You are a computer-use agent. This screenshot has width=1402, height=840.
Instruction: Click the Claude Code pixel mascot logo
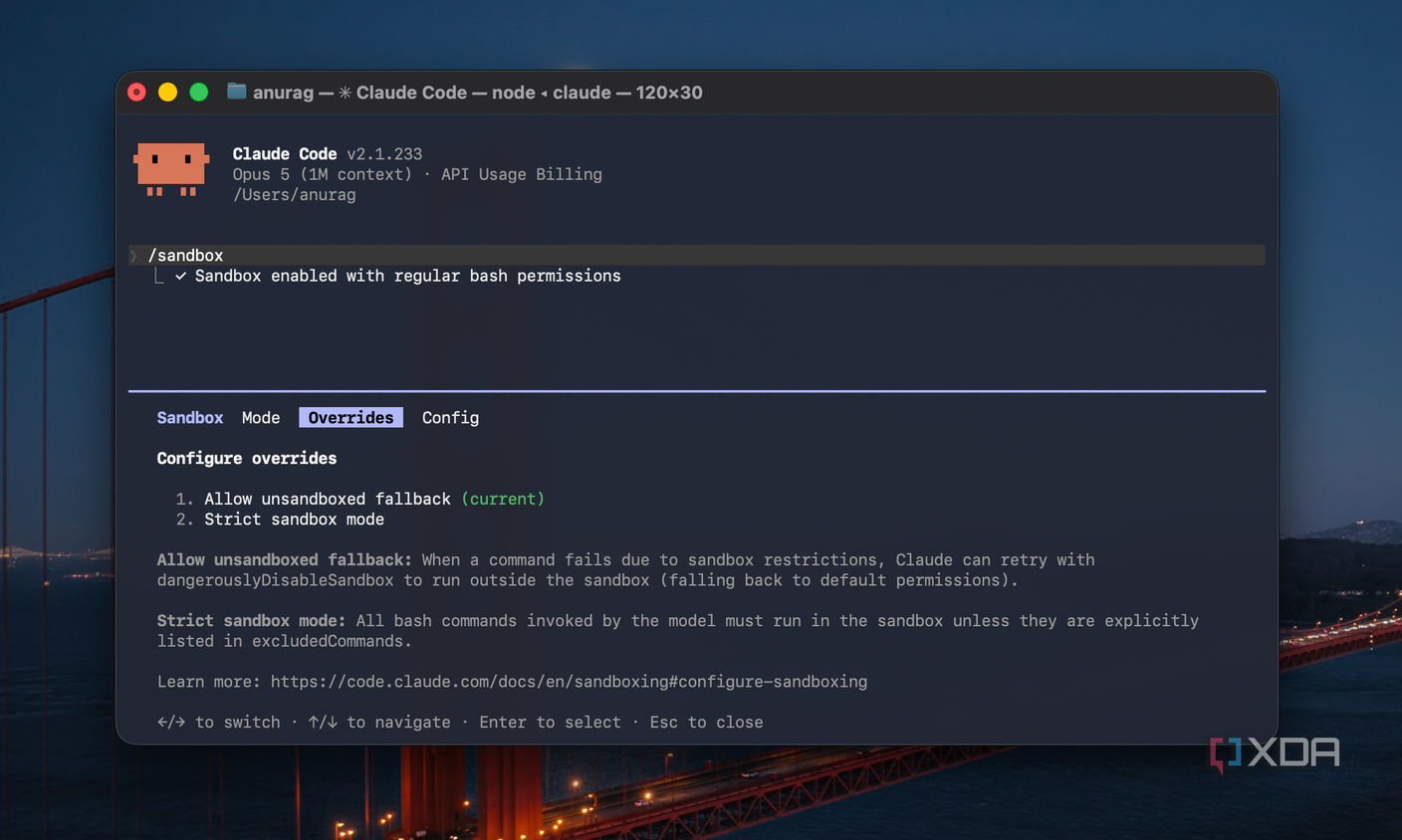171,169
